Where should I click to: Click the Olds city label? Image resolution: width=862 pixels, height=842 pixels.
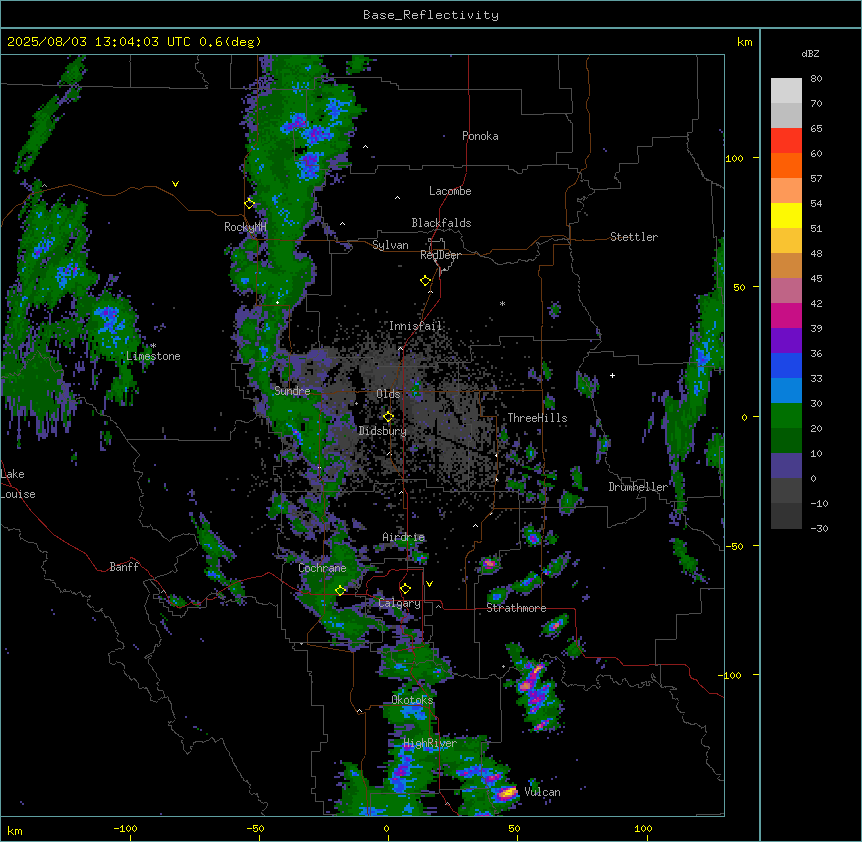388,394
